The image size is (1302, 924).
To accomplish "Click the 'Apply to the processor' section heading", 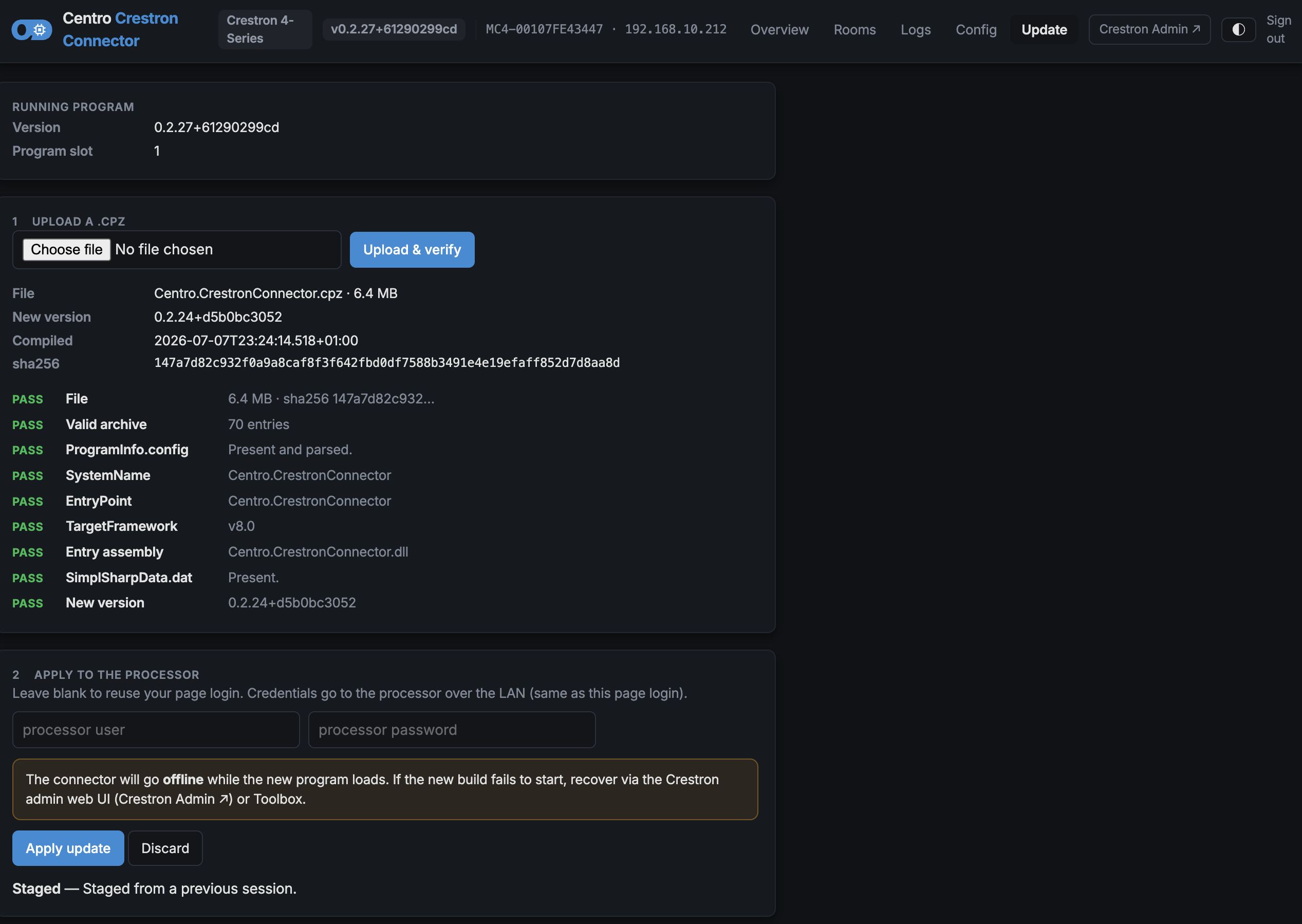I will [117, 675].
